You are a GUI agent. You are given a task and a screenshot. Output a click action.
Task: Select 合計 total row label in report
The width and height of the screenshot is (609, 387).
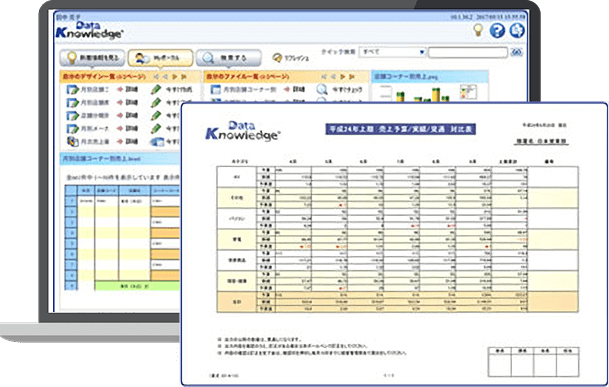(237, 302)
